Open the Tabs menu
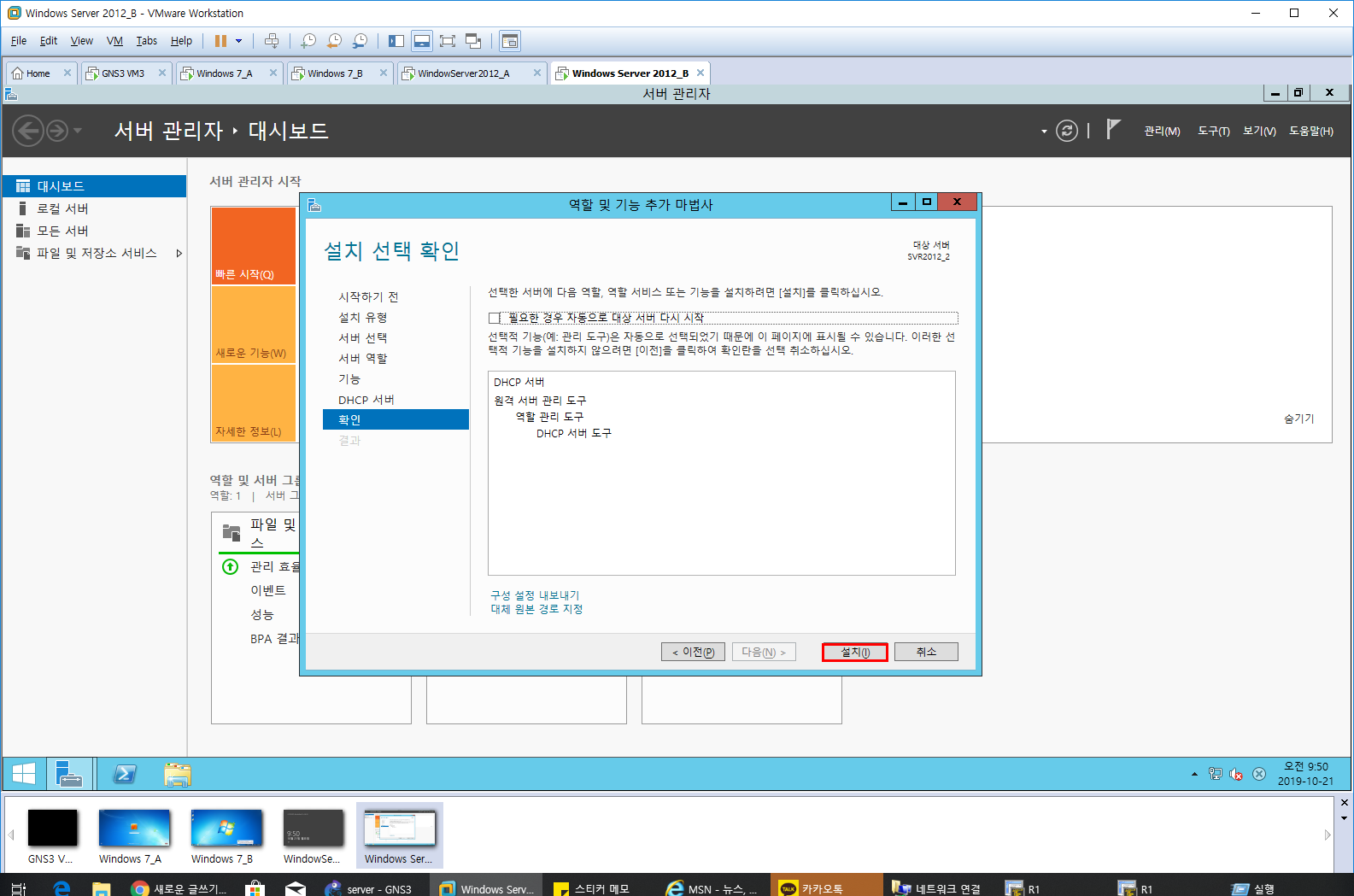The height and width of the screenshot is (896, 1354). pyautogui.click(x=147, y=41)
